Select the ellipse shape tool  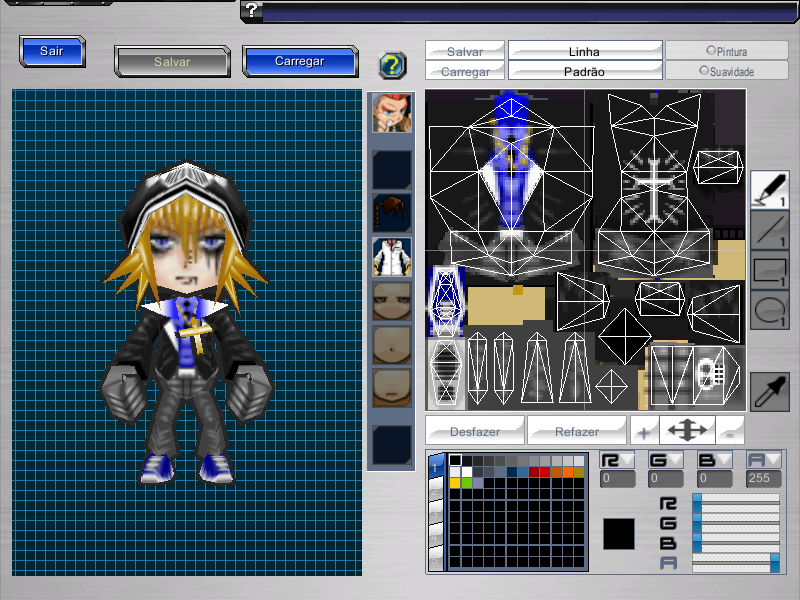tap(769, 310)
